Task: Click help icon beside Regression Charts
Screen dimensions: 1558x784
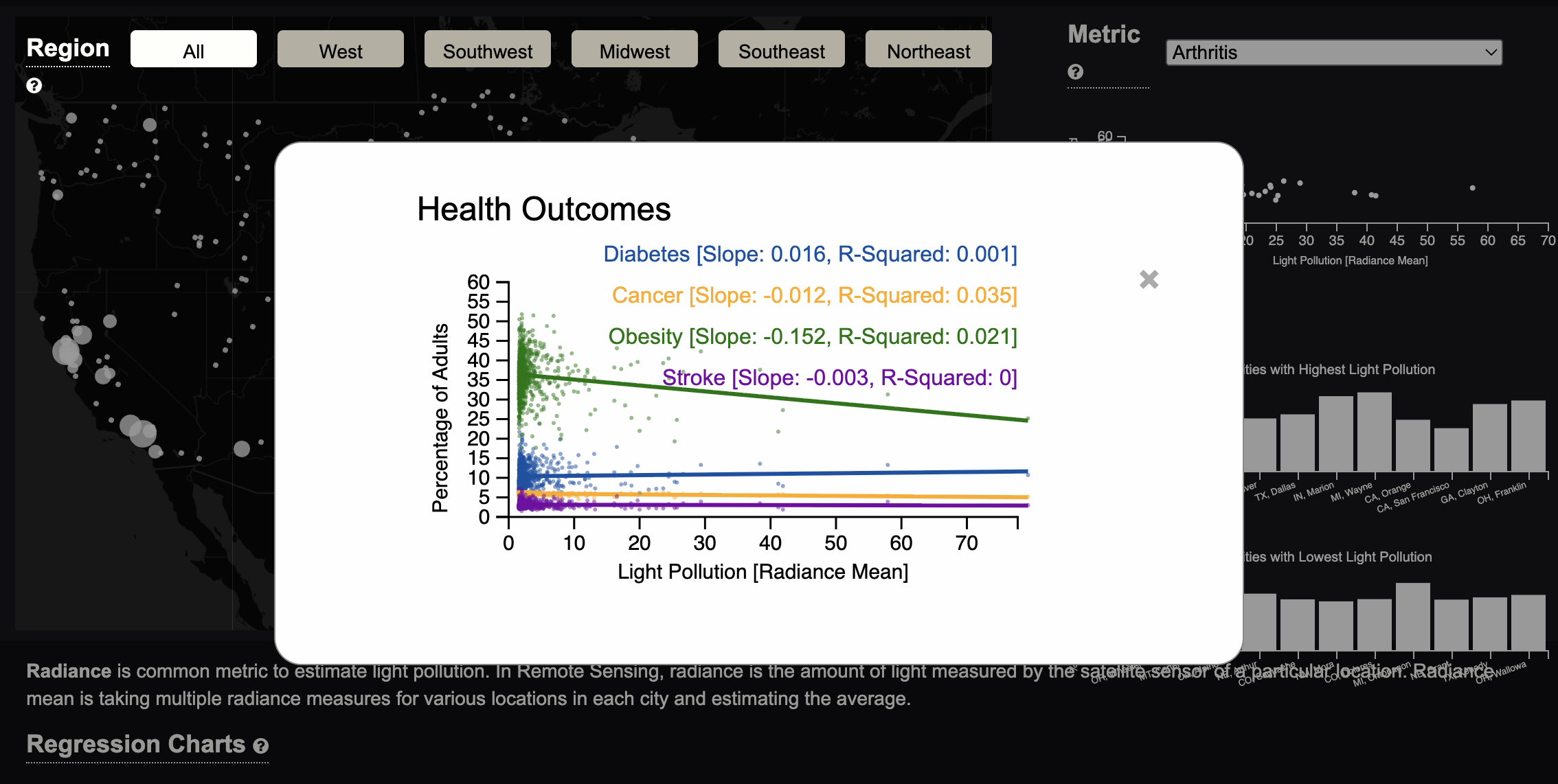Action: (260, 746)
